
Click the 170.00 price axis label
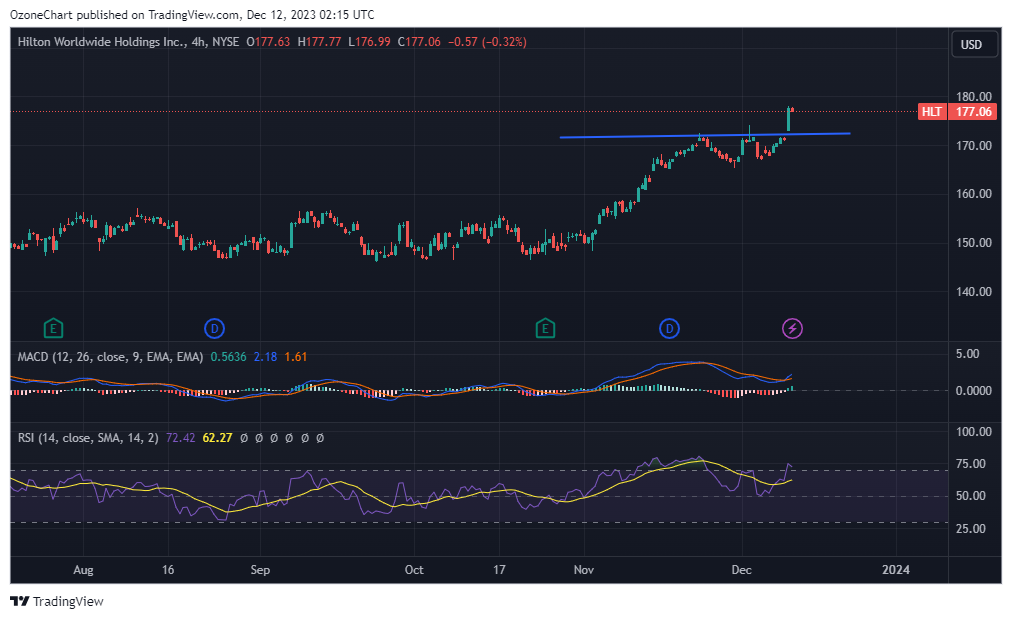pyautogui.click(x=974, y=146)
